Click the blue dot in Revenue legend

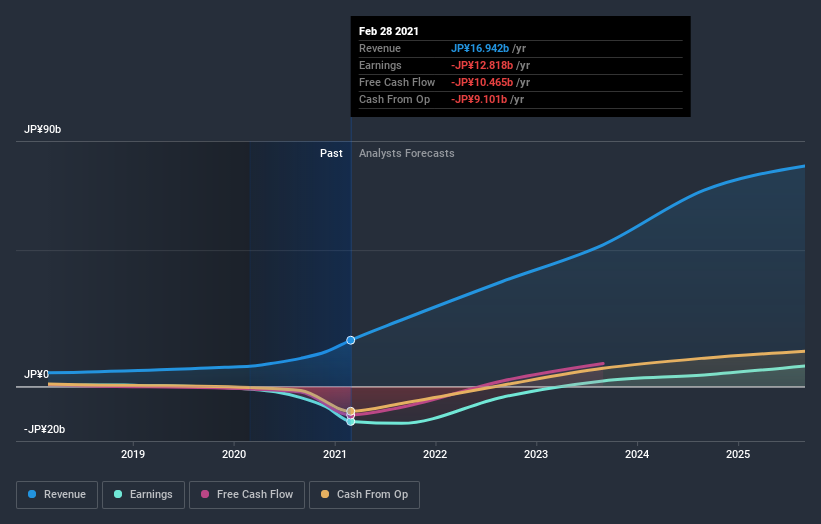pos(32,494)
